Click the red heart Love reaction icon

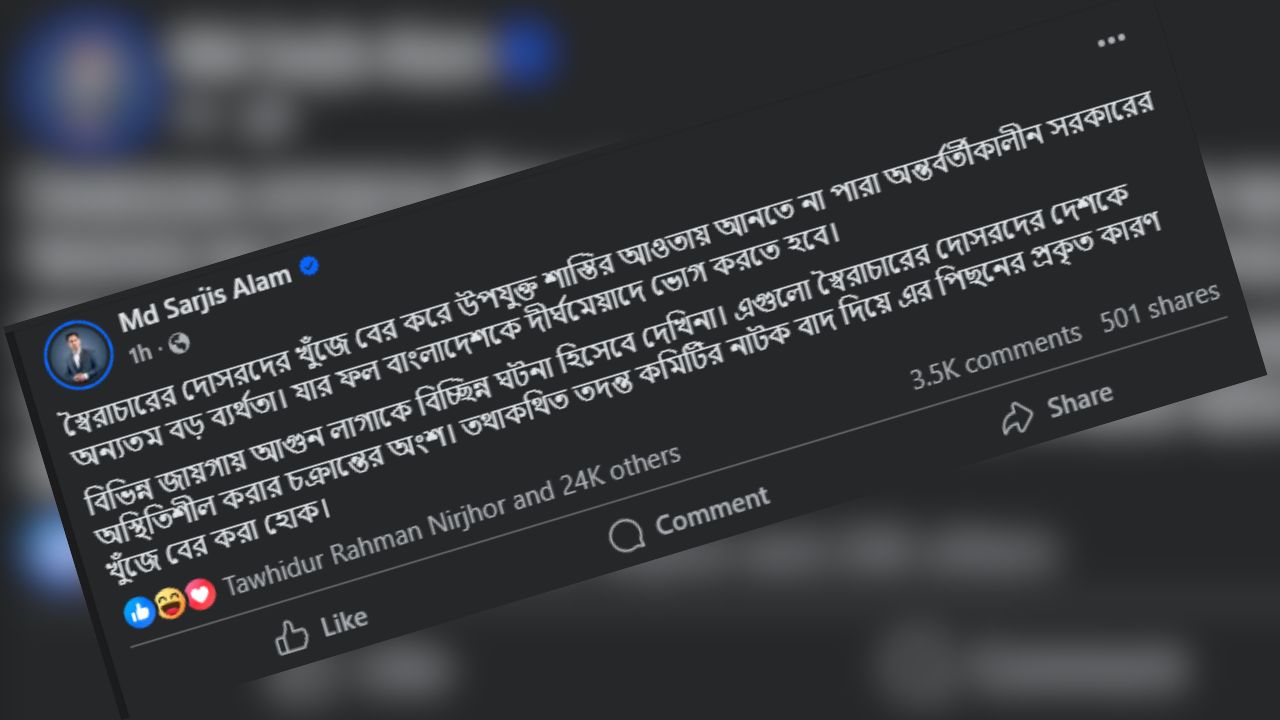(x=201, y=595)
